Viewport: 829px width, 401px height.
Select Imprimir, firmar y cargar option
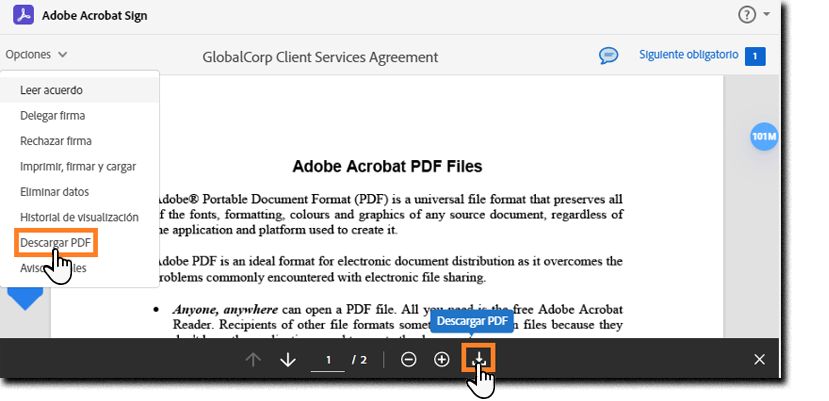coord(80,166)
